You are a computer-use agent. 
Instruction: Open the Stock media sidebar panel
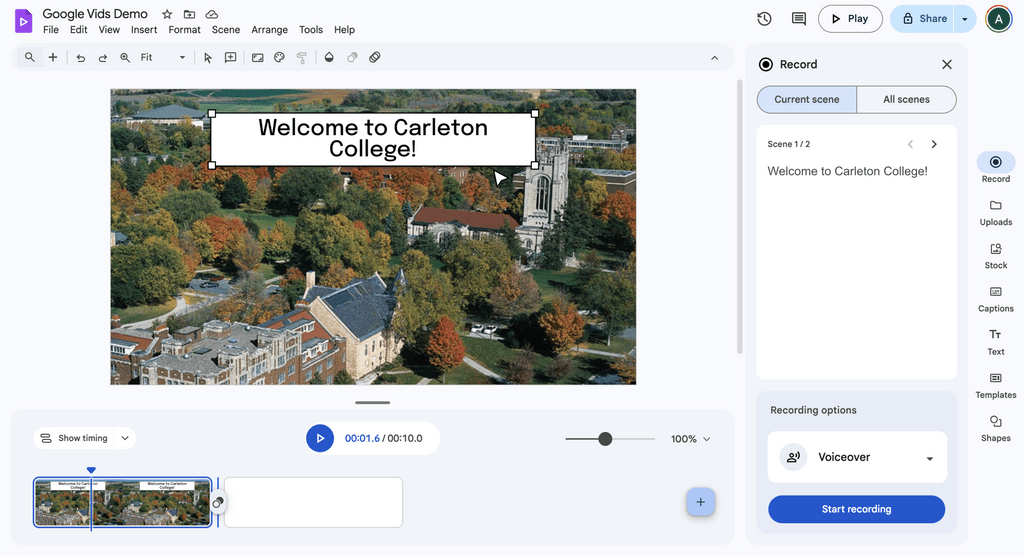tap(996, 256)
